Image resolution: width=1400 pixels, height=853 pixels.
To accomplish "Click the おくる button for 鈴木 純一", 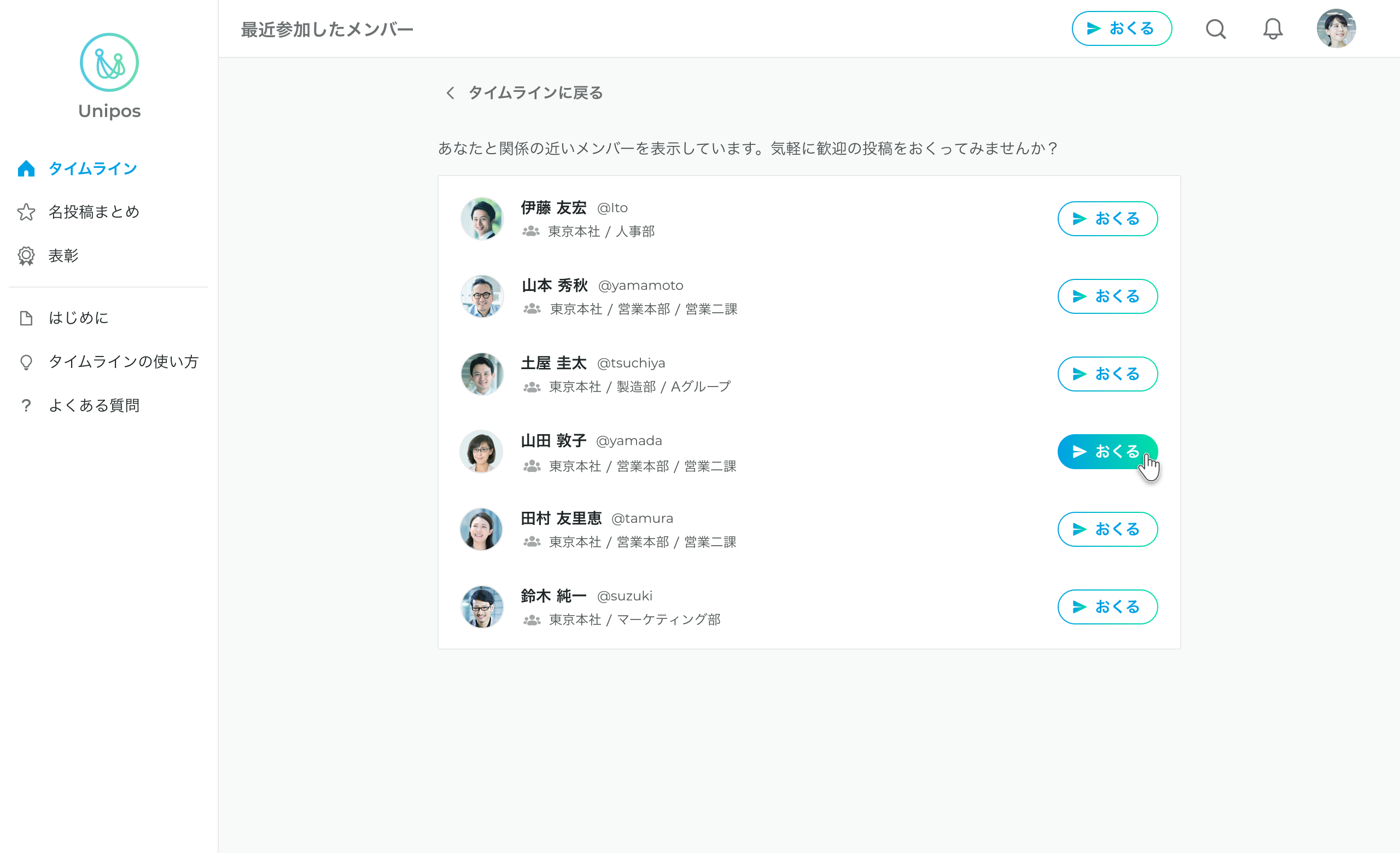I will tap(1107, 606).
